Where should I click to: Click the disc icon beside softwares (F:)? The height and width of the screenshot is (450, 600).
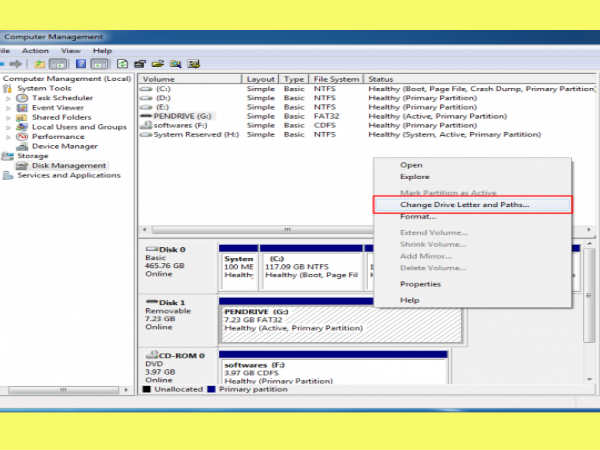click(146, 125)
